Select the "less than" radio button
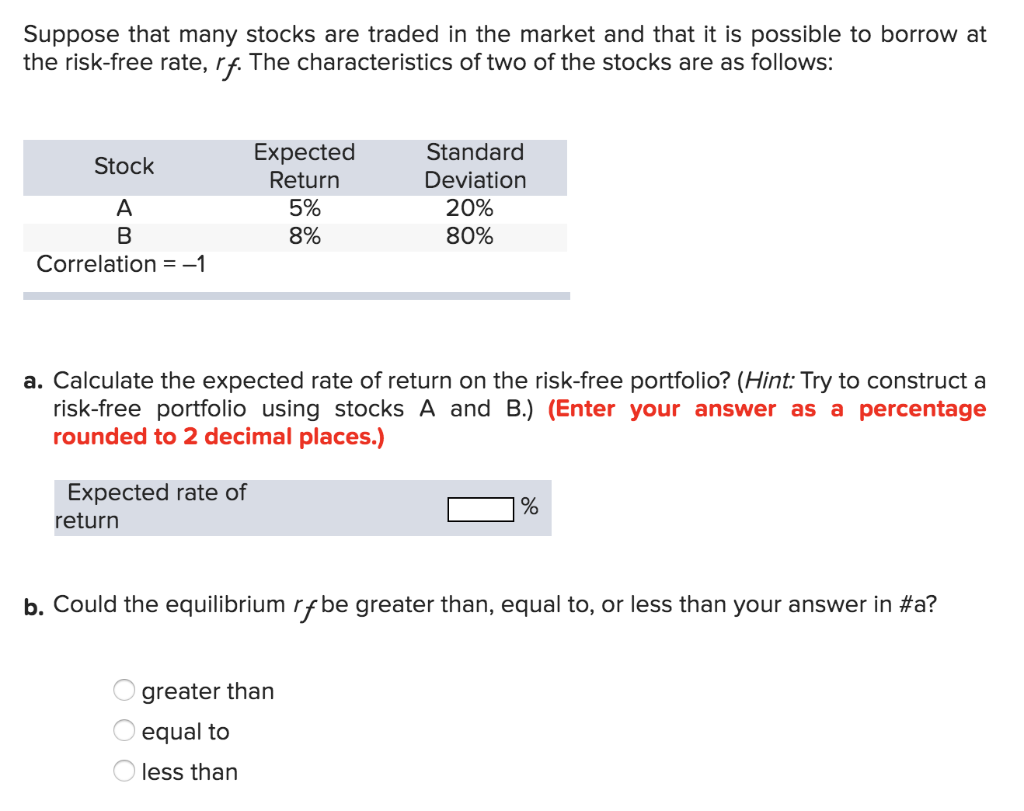 [124, 771]
